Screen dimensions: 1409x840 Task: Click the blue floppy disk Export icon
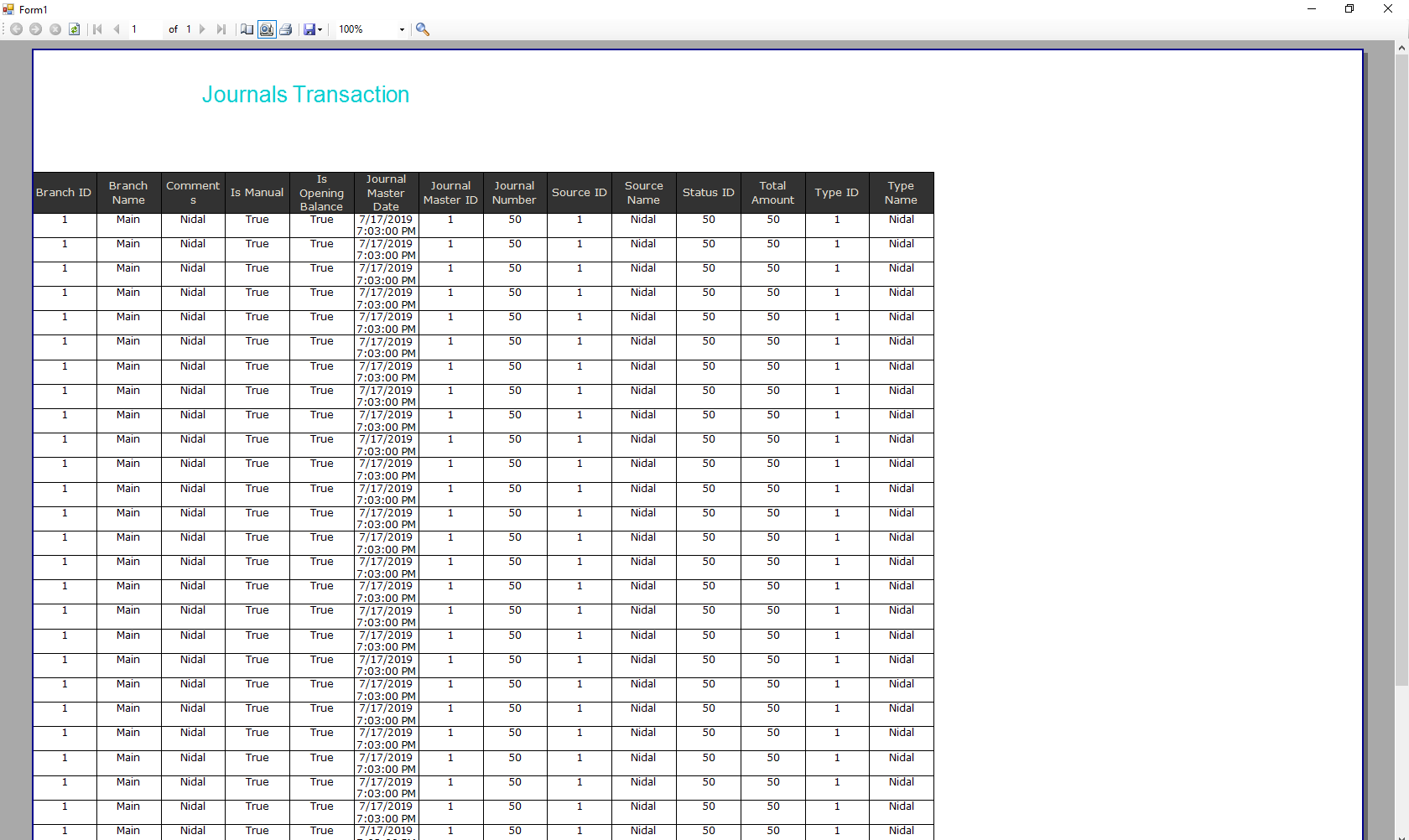(x=309, y=29)
